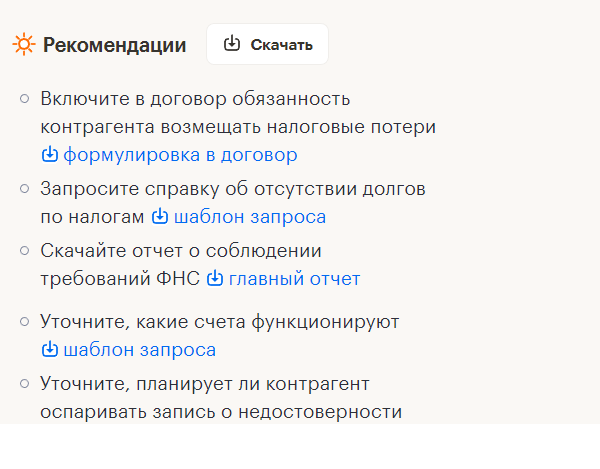Open «шаблон запроса» link for tax debts certificate
Image resolution: width=600 pixels, height=469 pixels.
point(249,217)
